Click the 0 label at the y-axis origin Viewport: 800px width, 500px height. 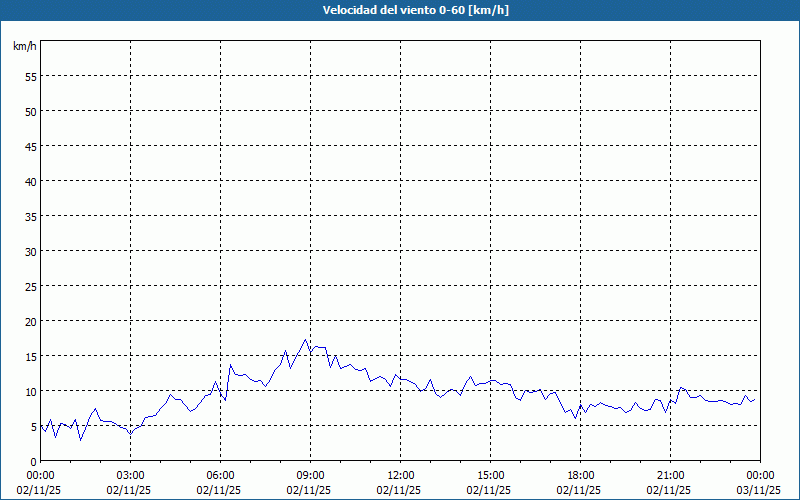(x=34, y=461)
